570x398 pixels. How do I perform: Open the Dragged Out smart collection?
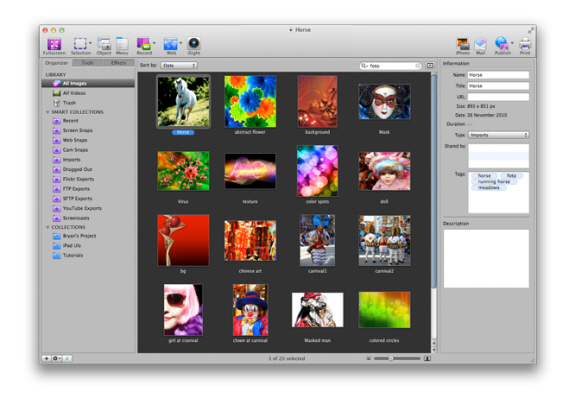(88, 169)
